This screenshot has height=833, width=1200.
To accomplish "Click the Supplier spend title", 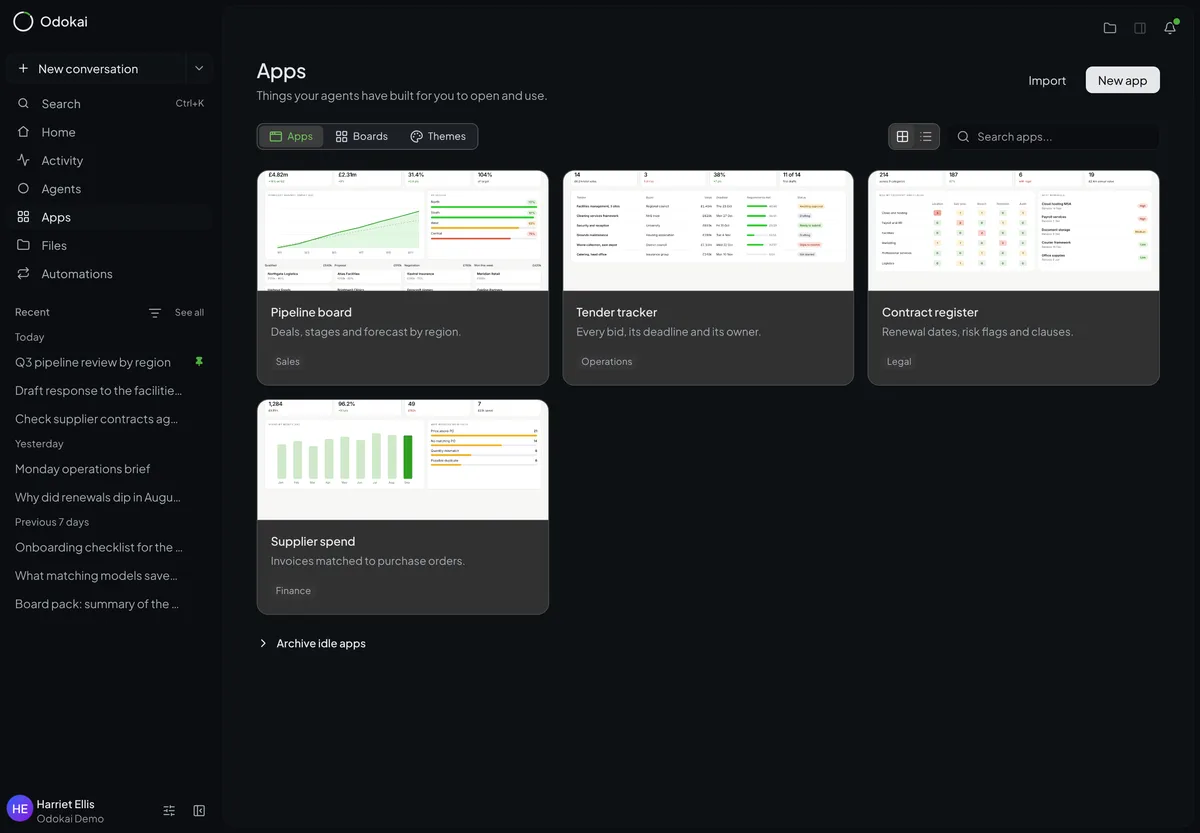I will coord(313,541).
